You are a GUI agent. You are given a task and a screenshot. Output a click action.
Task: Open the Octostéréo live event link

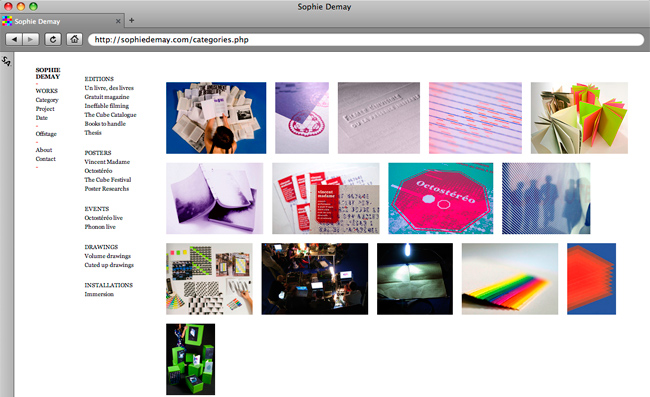tap(104, 218)
